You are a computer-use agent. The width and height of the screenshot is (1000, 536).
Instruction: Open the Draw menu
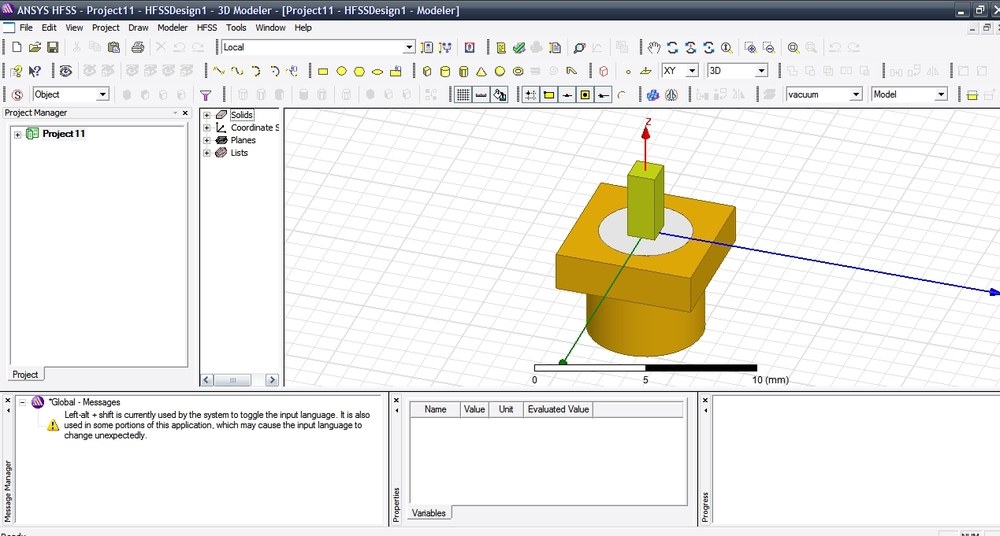click(x=138, y=27)
